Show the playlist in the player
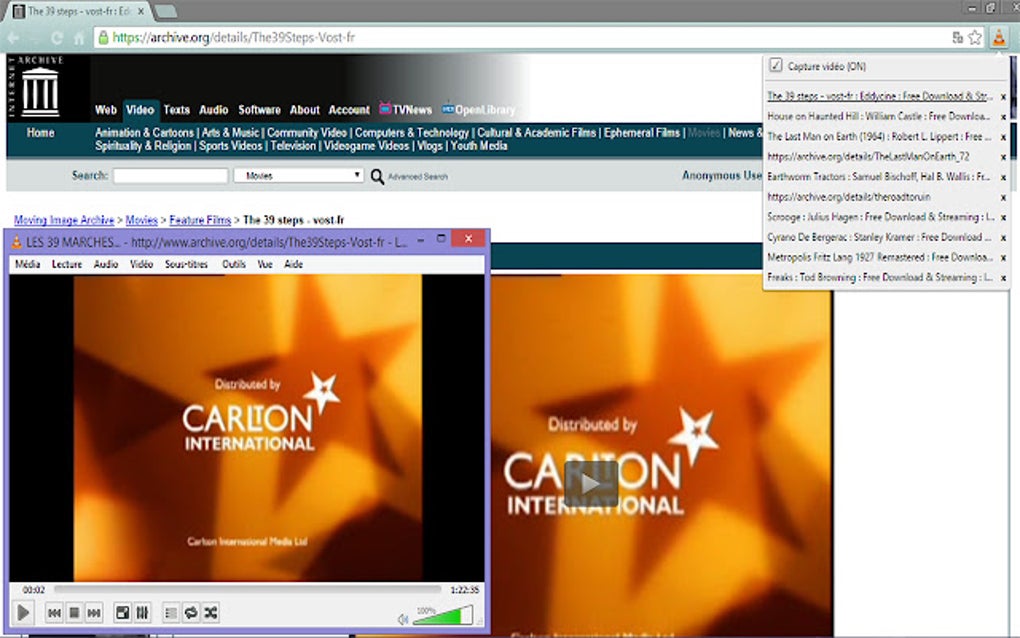This screenshot has width=1020, height=638. tap(170, 613)
